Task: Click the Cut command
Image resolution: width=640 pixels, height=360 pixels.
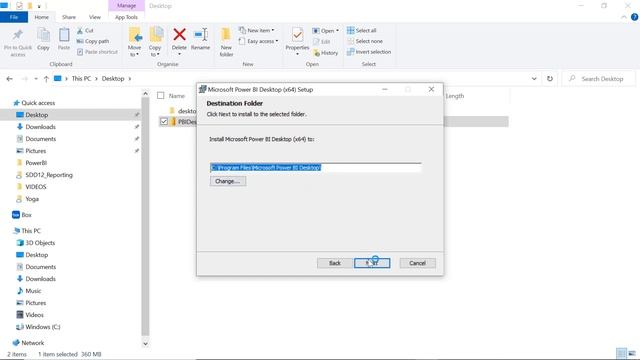Action: pyautogui.click(x=85, y=31)
